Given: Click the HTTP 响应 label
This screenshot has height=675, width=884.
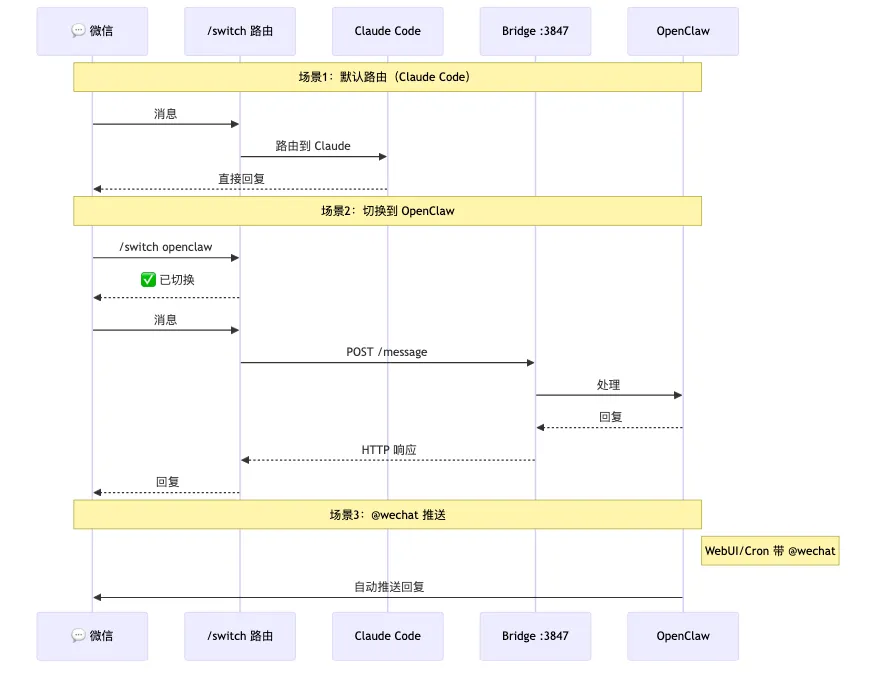Looking at the screenshot, I should pyautogui.click(x=389, y=449).
